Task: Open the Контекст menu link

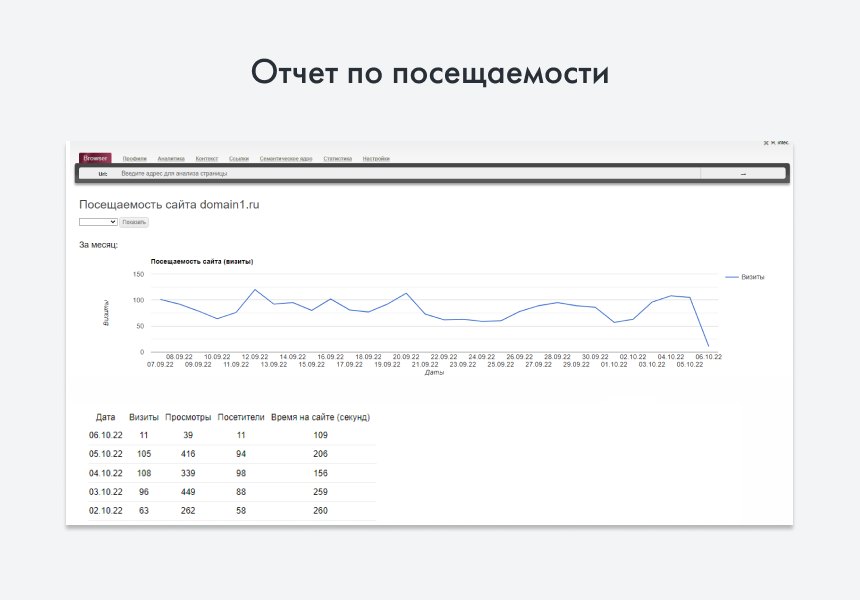Action: [x=207, y=159]
